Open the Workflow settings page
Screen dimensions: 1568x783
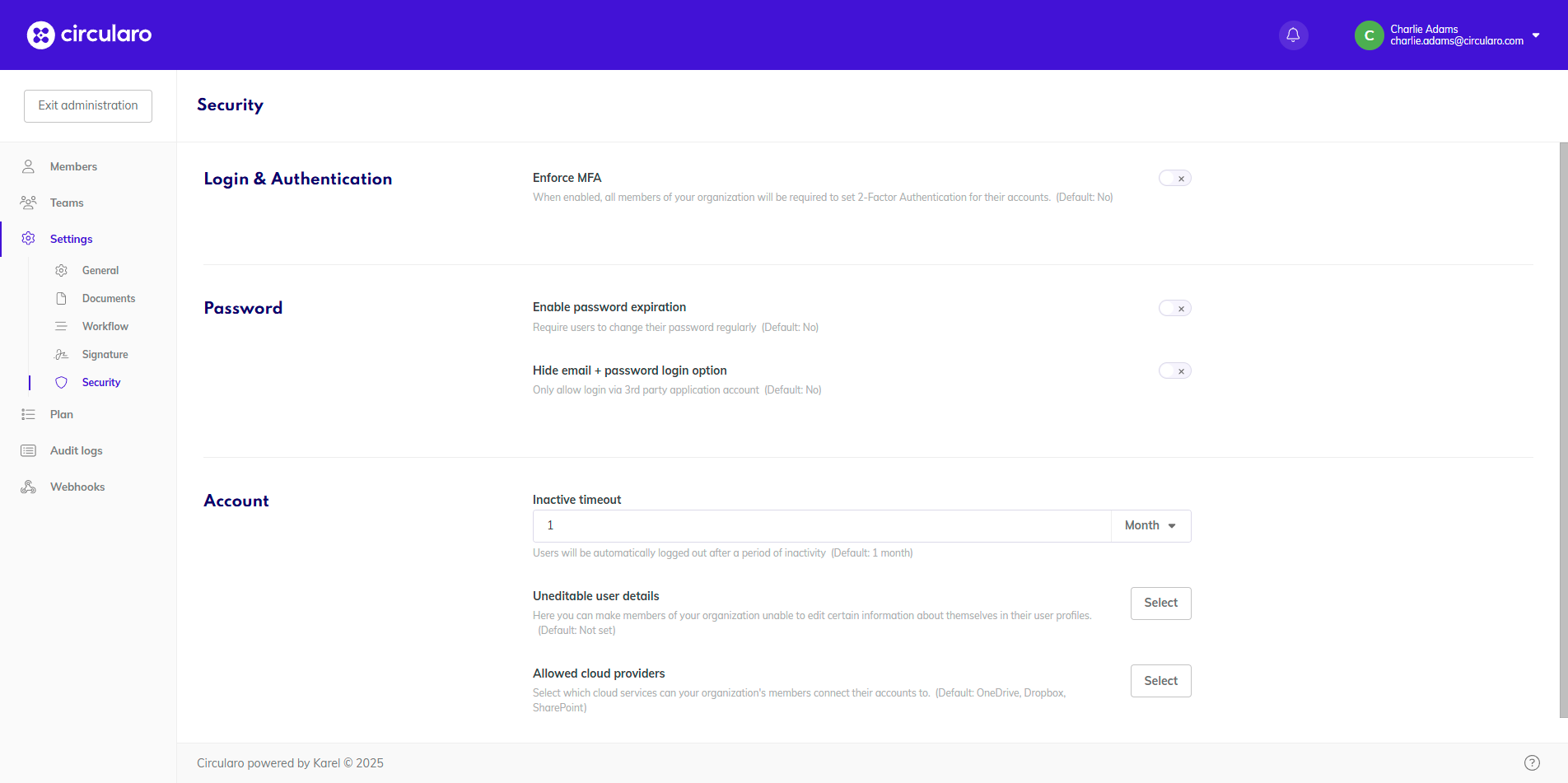click(x=105, y=326)
